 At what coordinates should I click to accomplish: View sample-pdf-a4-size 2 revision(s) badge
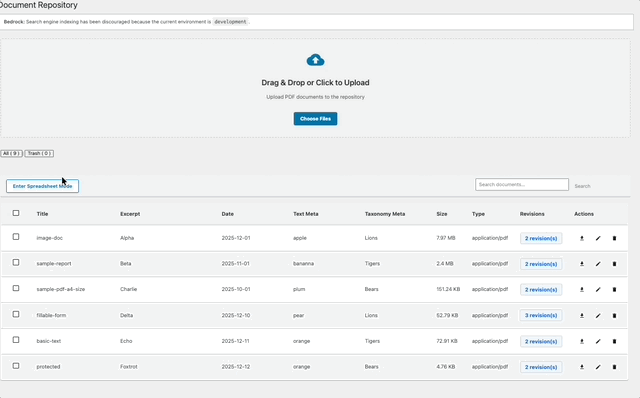point(541,290)
